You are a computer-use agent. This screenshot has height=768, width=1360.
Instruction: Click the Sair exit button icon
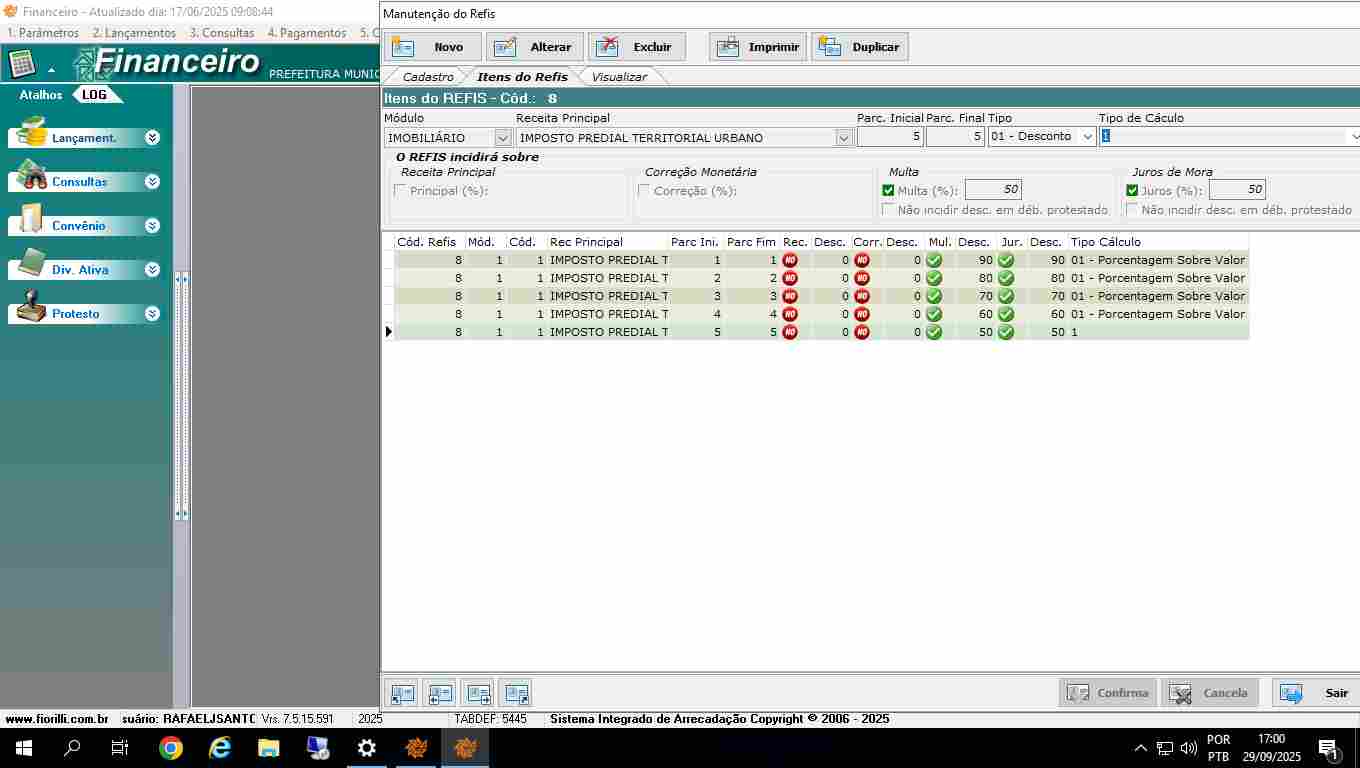(1292, 693)
